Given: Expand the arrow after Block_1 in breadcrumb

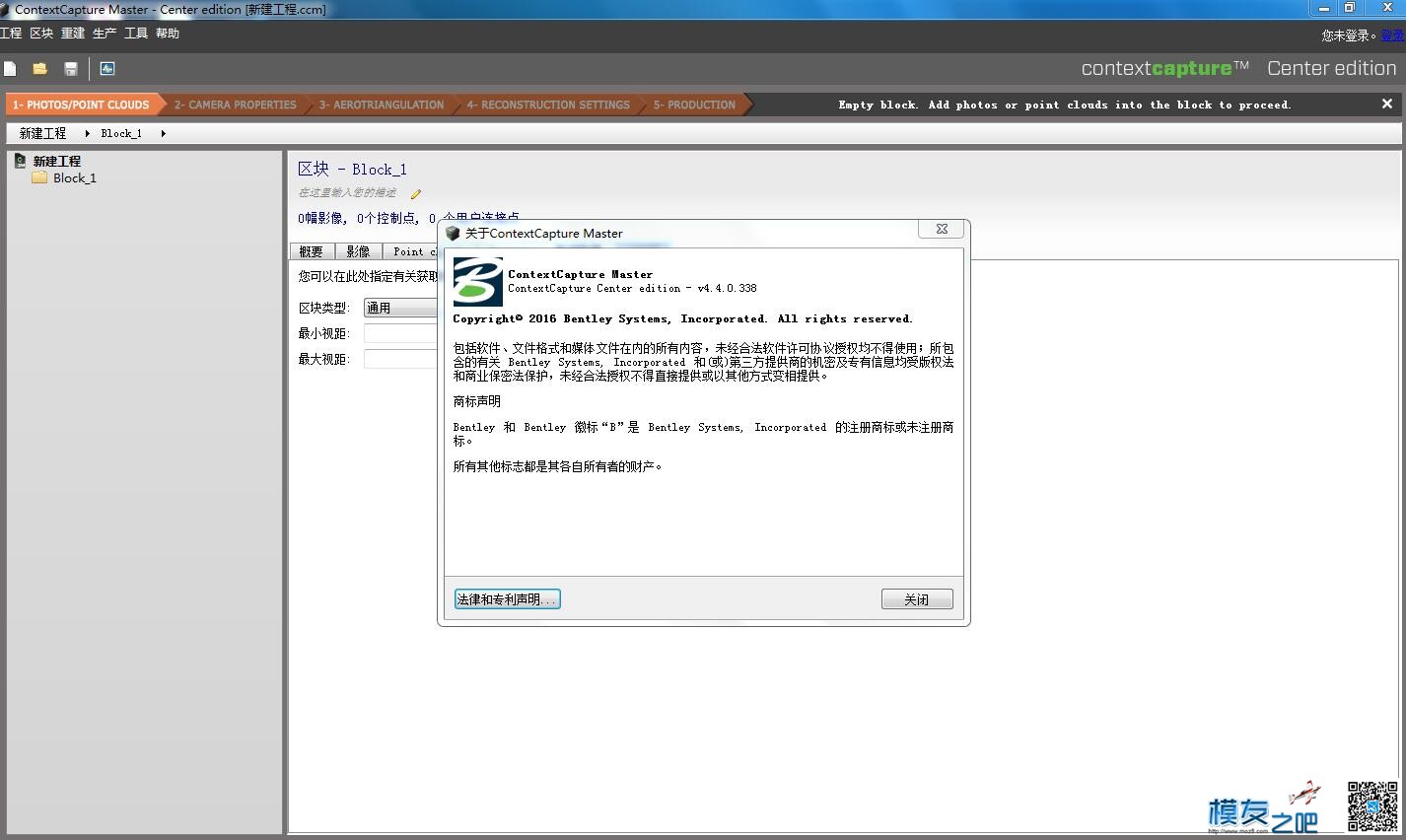Looking at the screenshot, I should [x=163, y=133].
